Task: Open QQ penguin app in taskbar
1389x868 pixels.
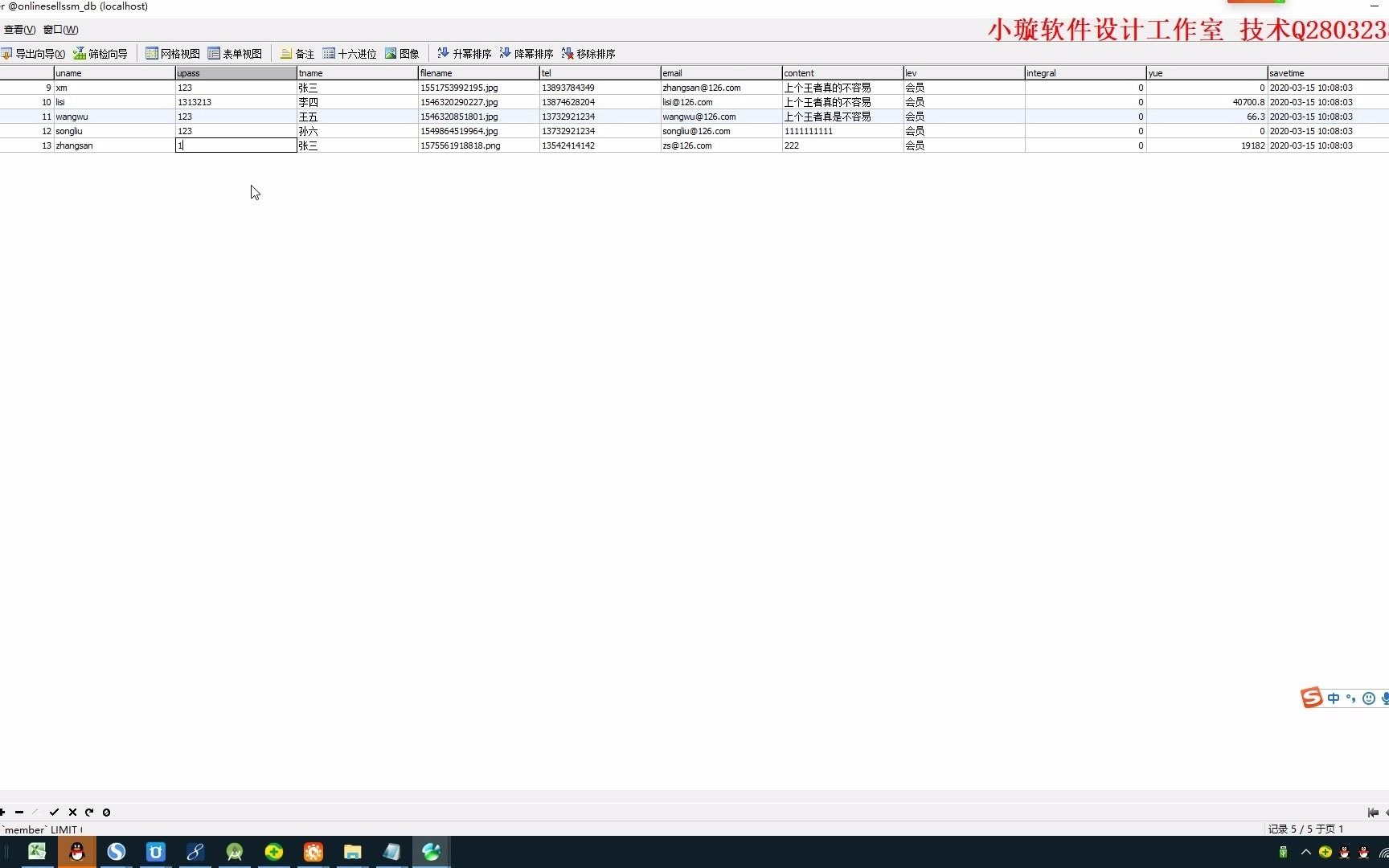Action: (x=77, y=852)
